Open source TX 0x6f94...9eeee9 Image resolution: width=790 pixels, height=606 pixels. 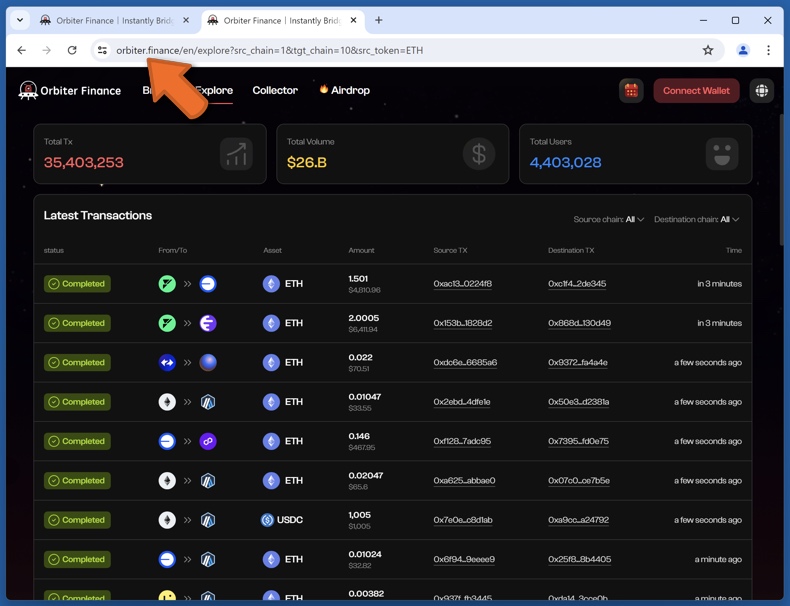click(x=464, y=559)
